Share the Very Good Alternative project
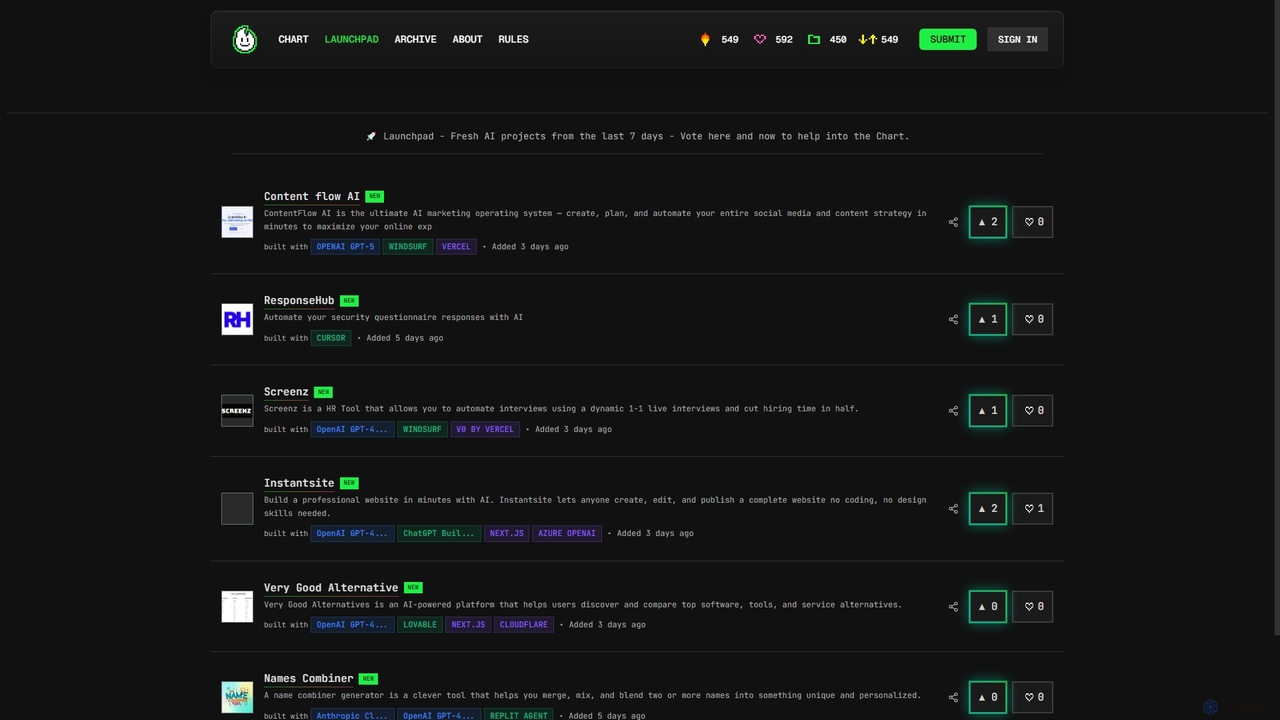 pos(953,606)
